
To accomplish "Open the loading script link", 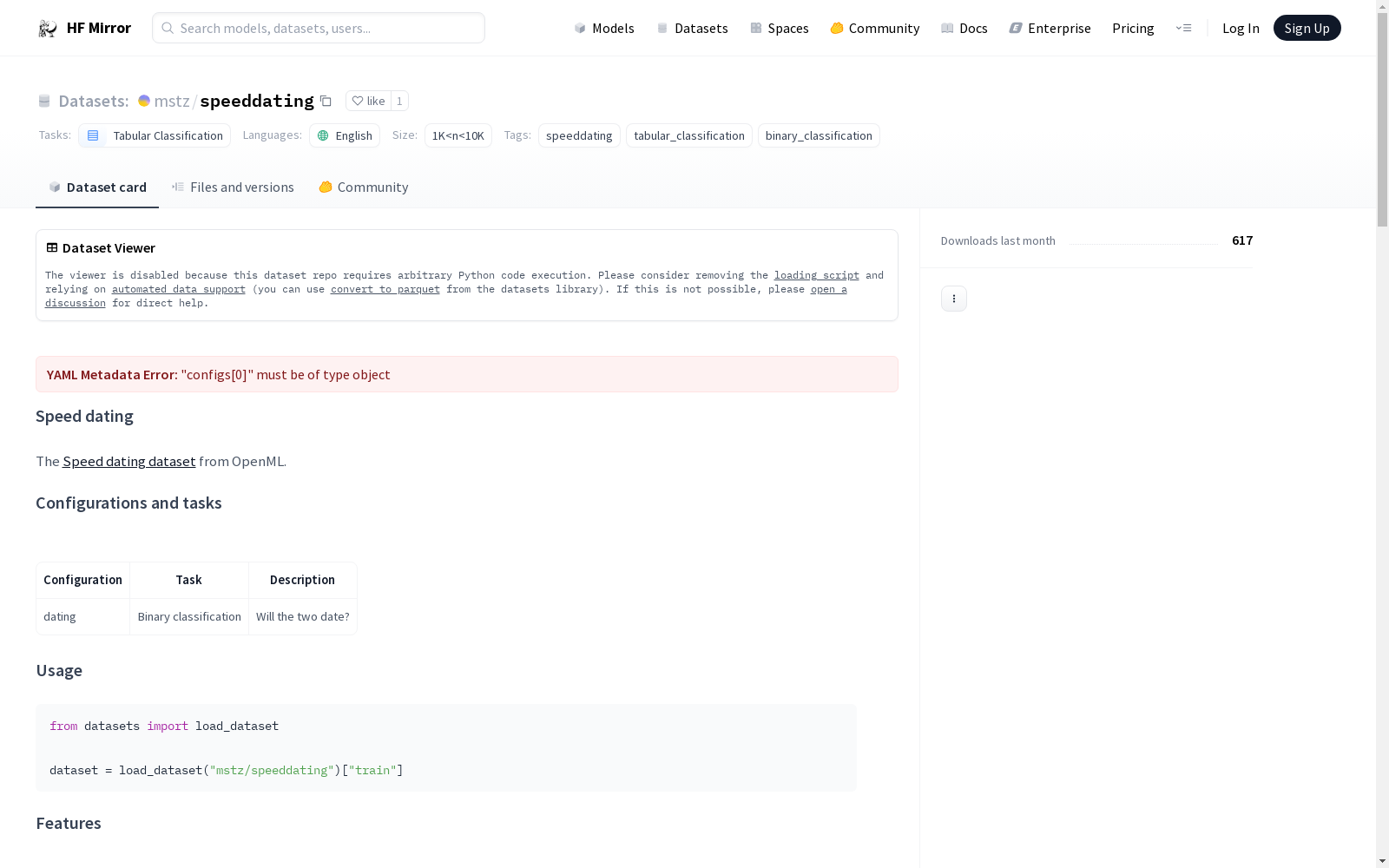I will [x=817, y=275].
